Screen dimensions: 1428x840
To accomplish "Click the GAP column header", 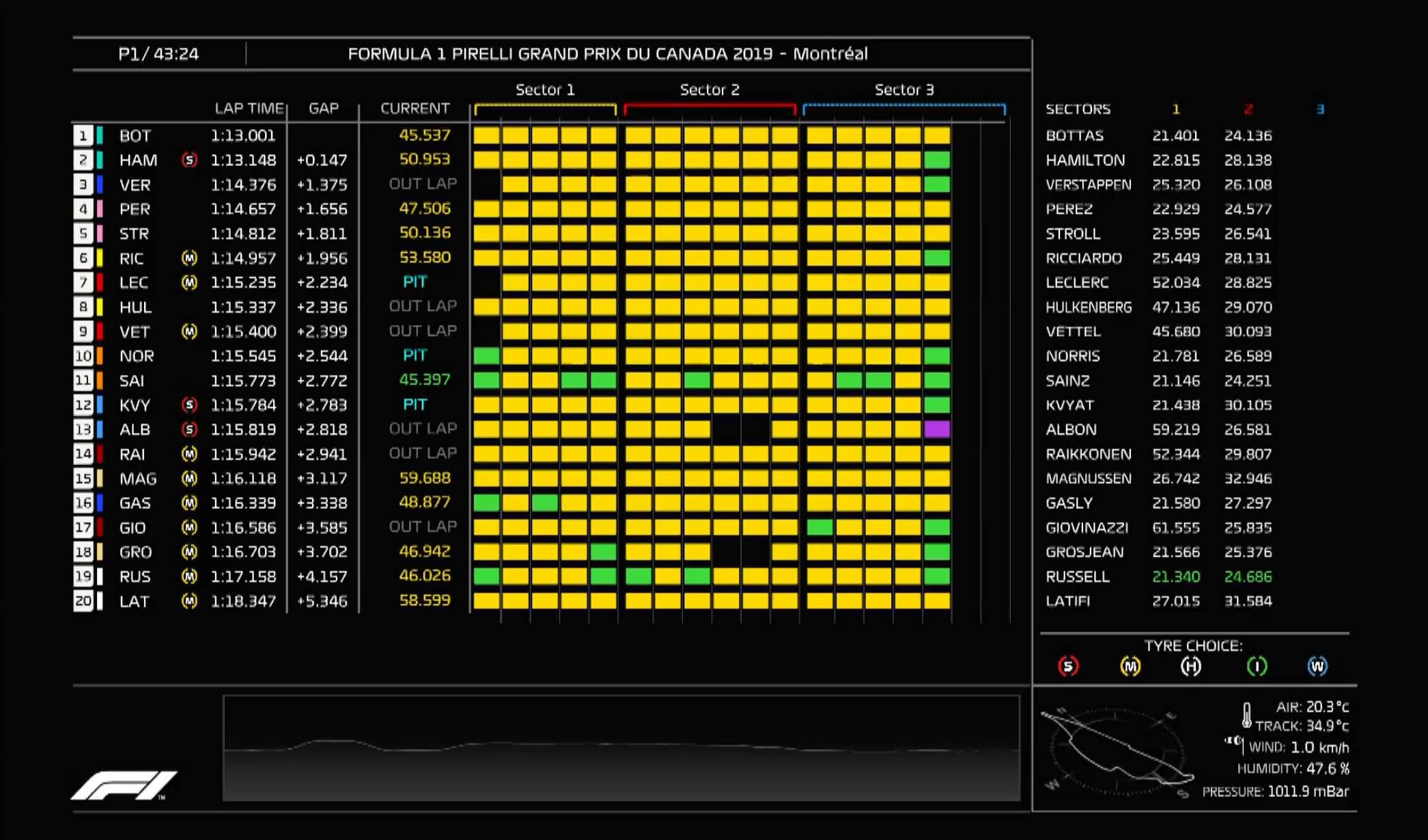I will (x=323, y=109).
